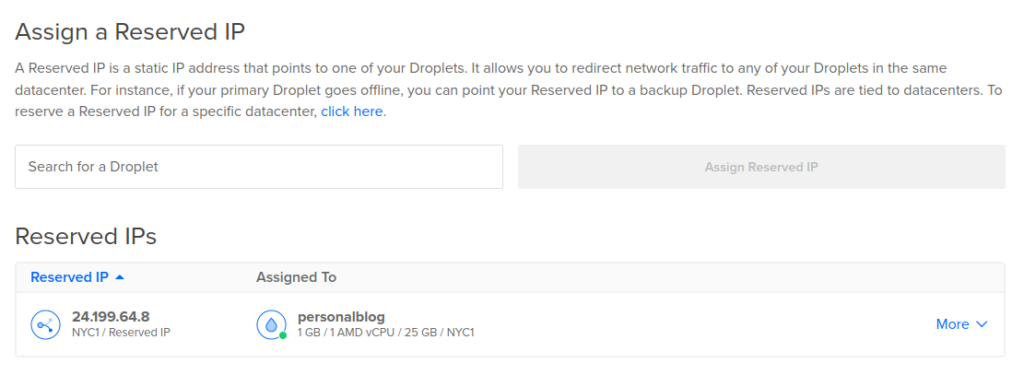Click the ascending sort arrow icon

119,277
